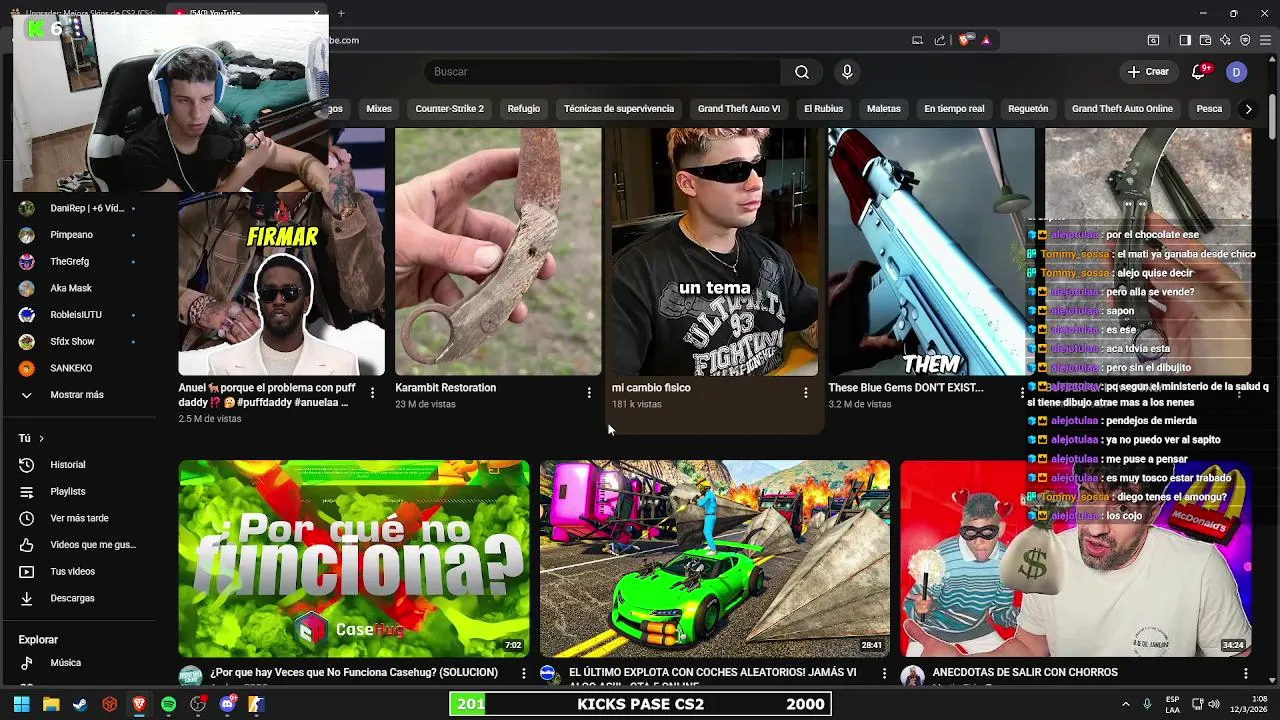Open the Historial clock icon
The height and width of the screenshot is (720, 1280).
click(x=27, y=465)
